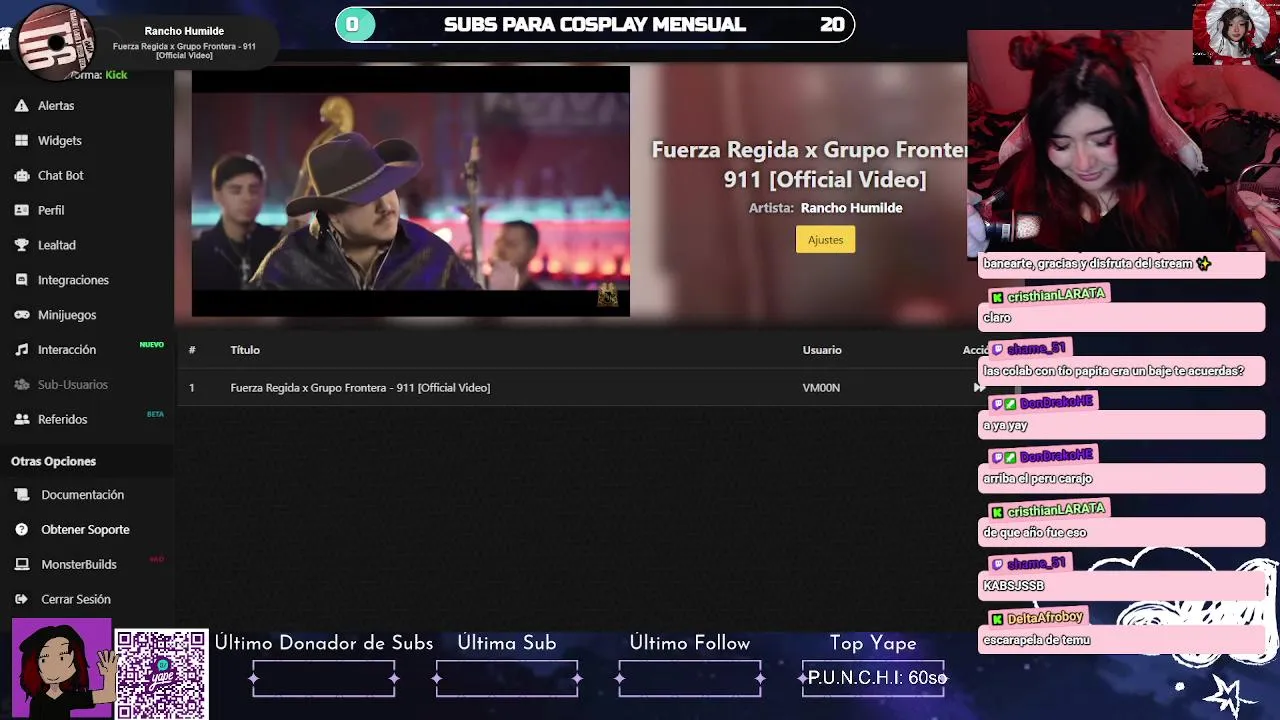This screenshot has height=720, width=1280.
Task: Click the Top Yape P.U.N.C.H.I box
Action: [873, 678]
